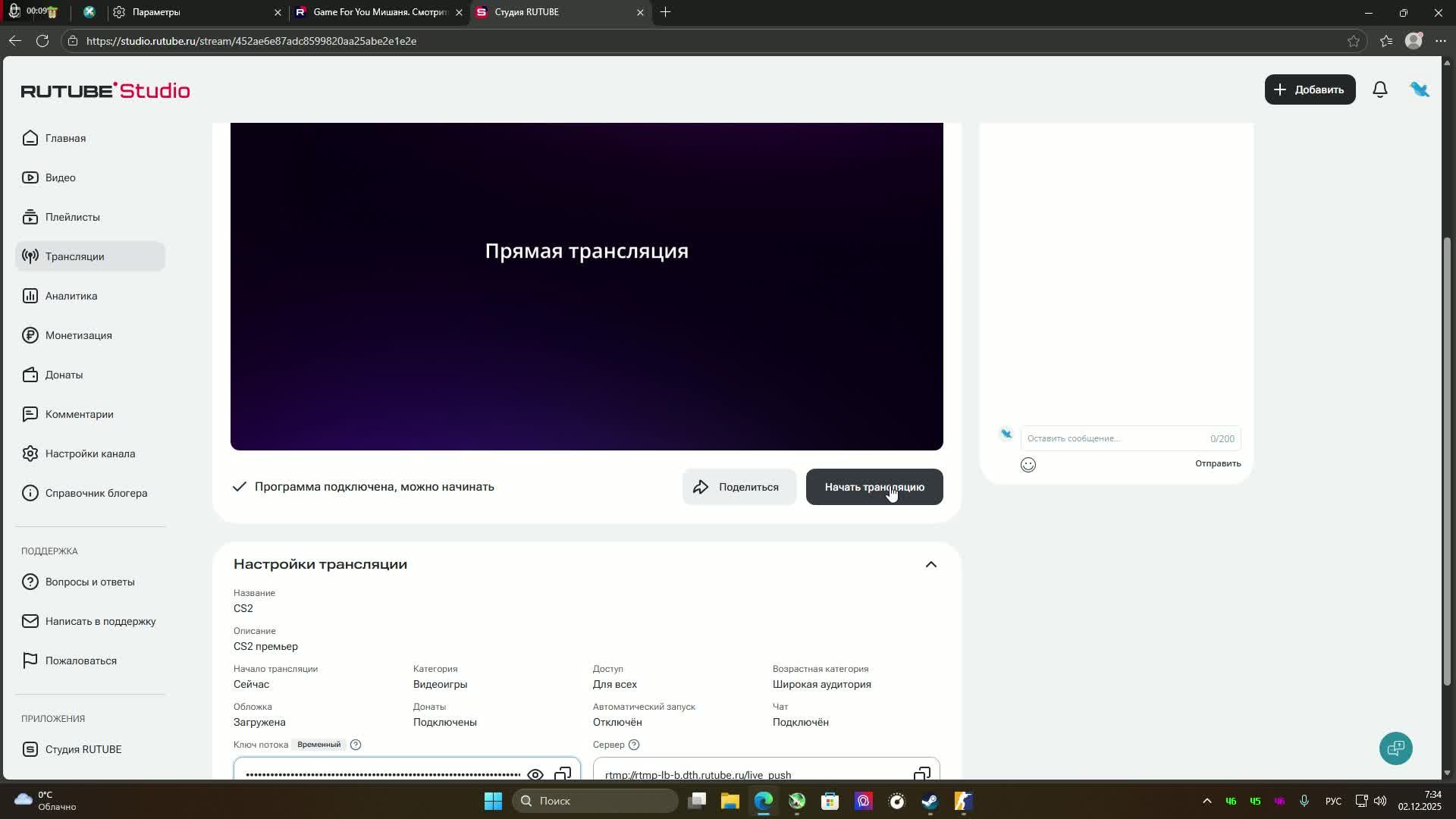Open the notifications bell in RUTUBE Studio

pos(1379,89)
